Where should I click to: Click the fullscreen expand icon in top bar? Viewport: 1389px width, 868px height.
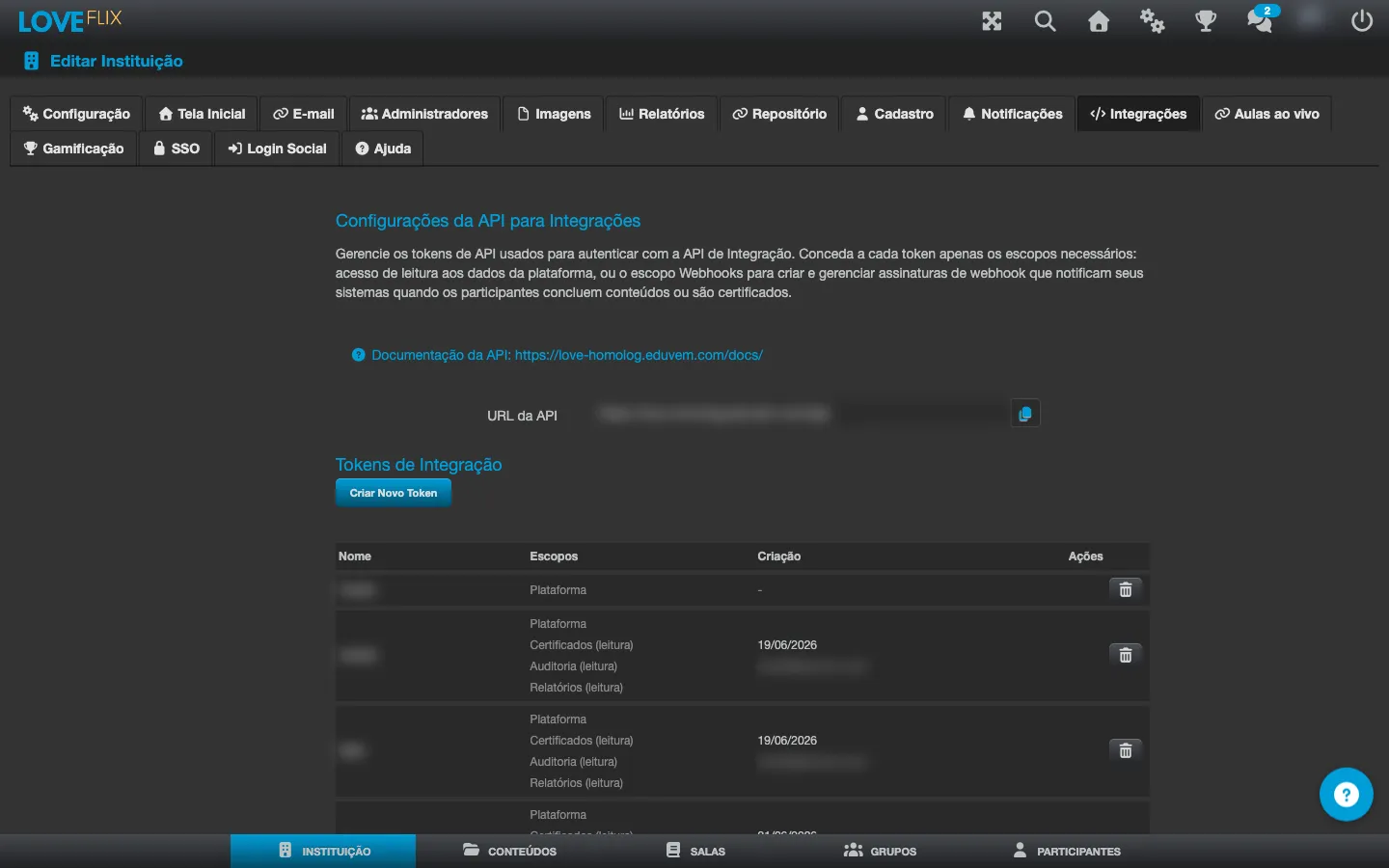(992, 21)
